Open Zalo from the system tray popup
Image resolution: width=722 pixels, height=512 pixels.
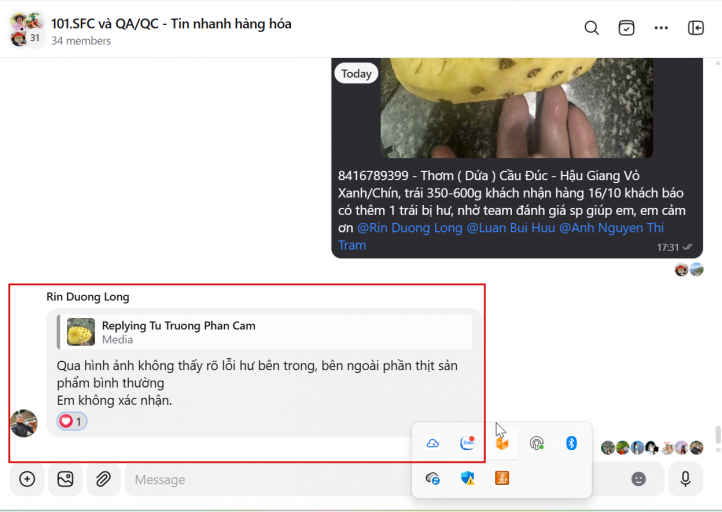[x=467, y=443]
